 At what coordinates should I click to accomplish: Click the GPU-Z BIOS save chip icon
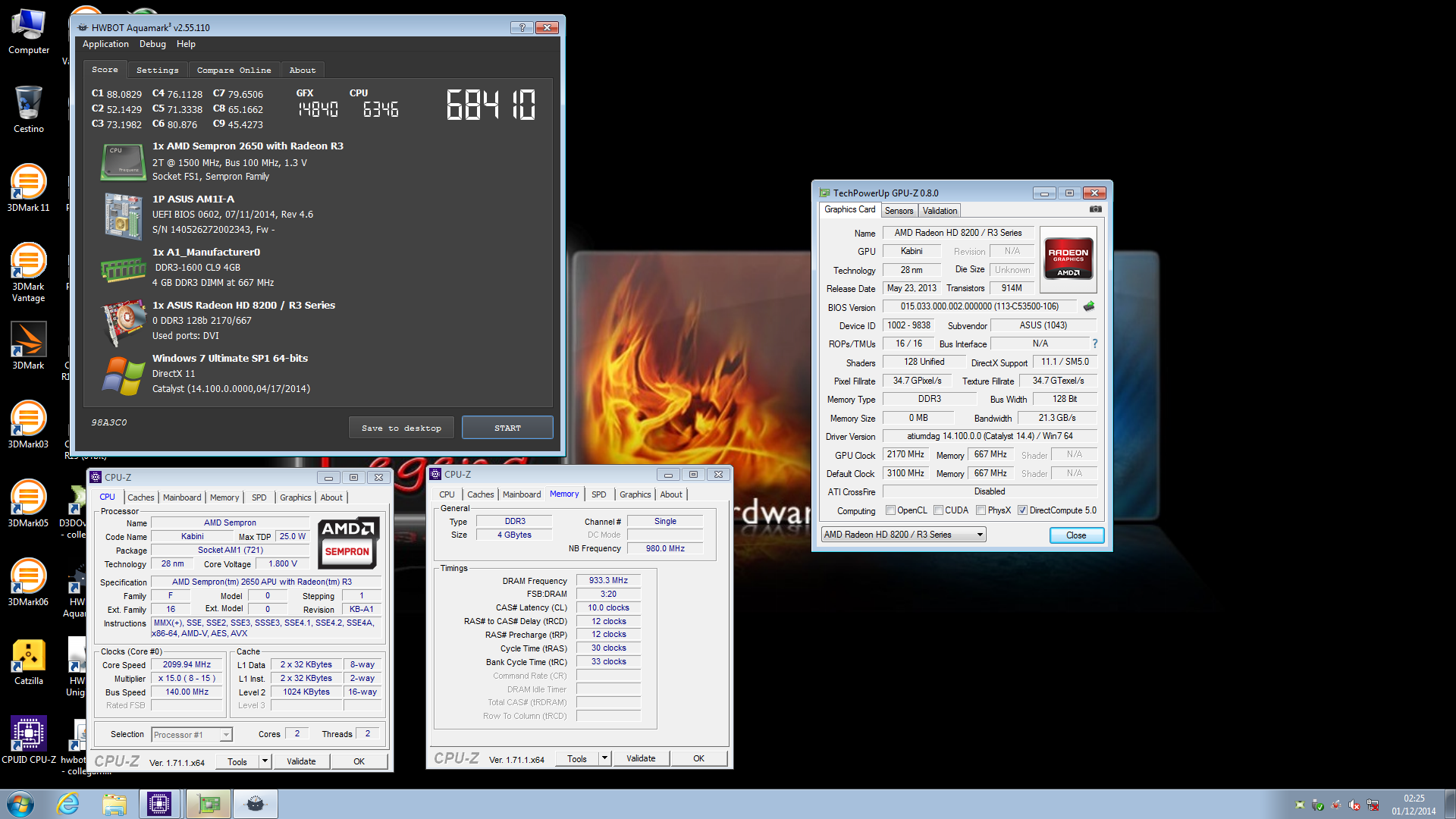pyautogui.click(x=1089, y=306)
